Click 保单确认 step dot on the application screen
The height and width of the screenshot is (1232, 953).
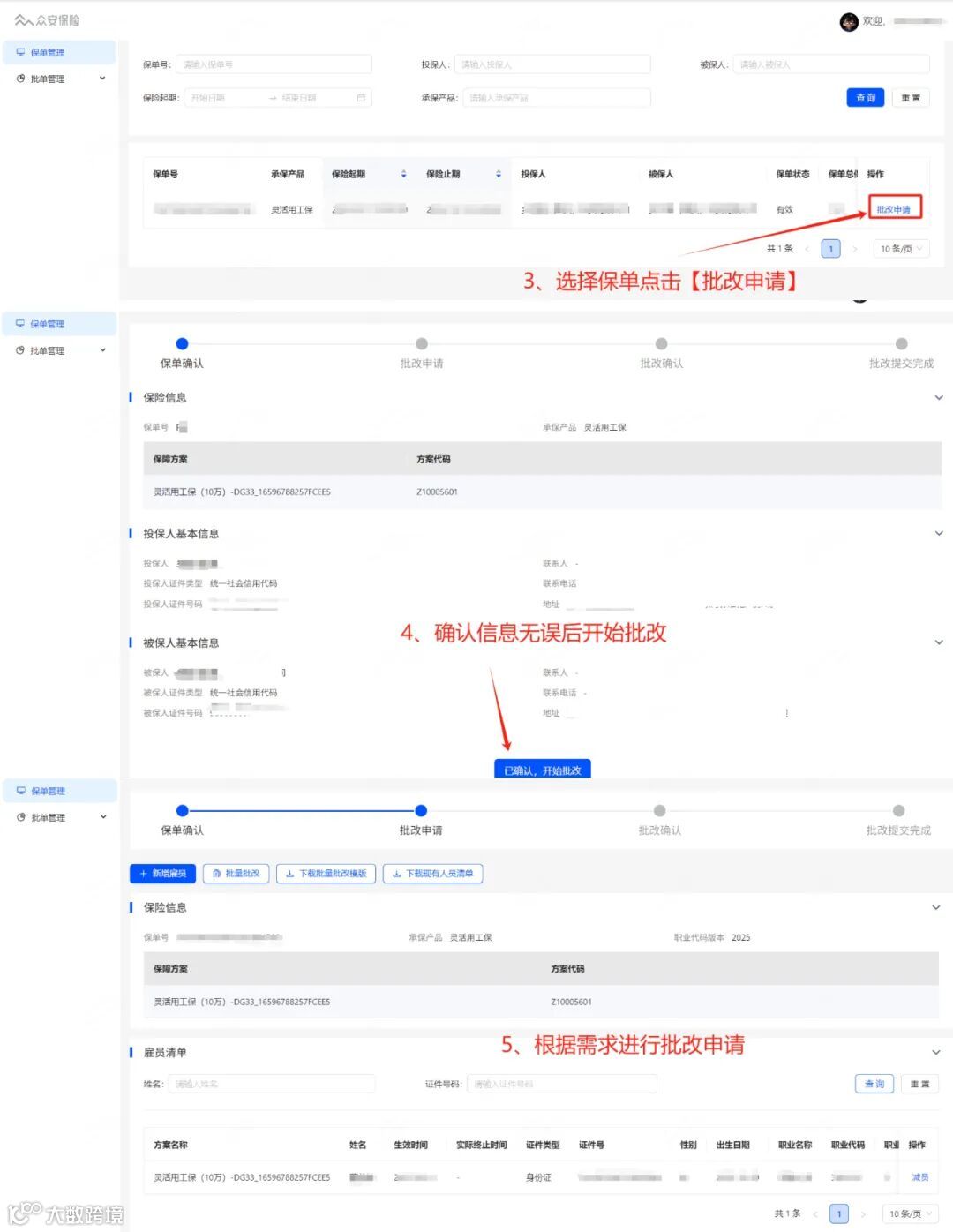pyautogui.click(x=182, y=810)
